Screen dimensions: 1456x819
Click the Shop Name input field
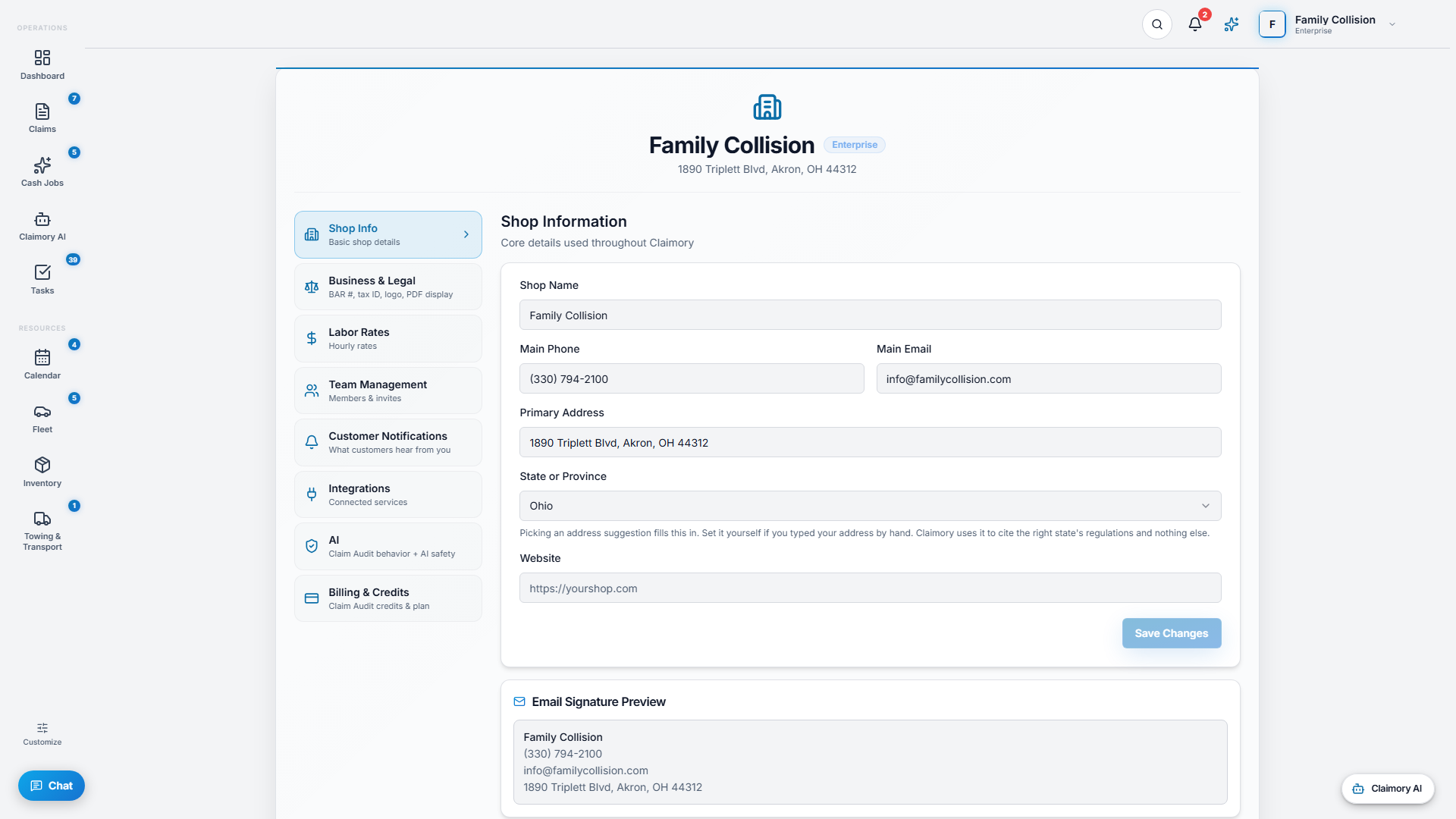point(871,315)
